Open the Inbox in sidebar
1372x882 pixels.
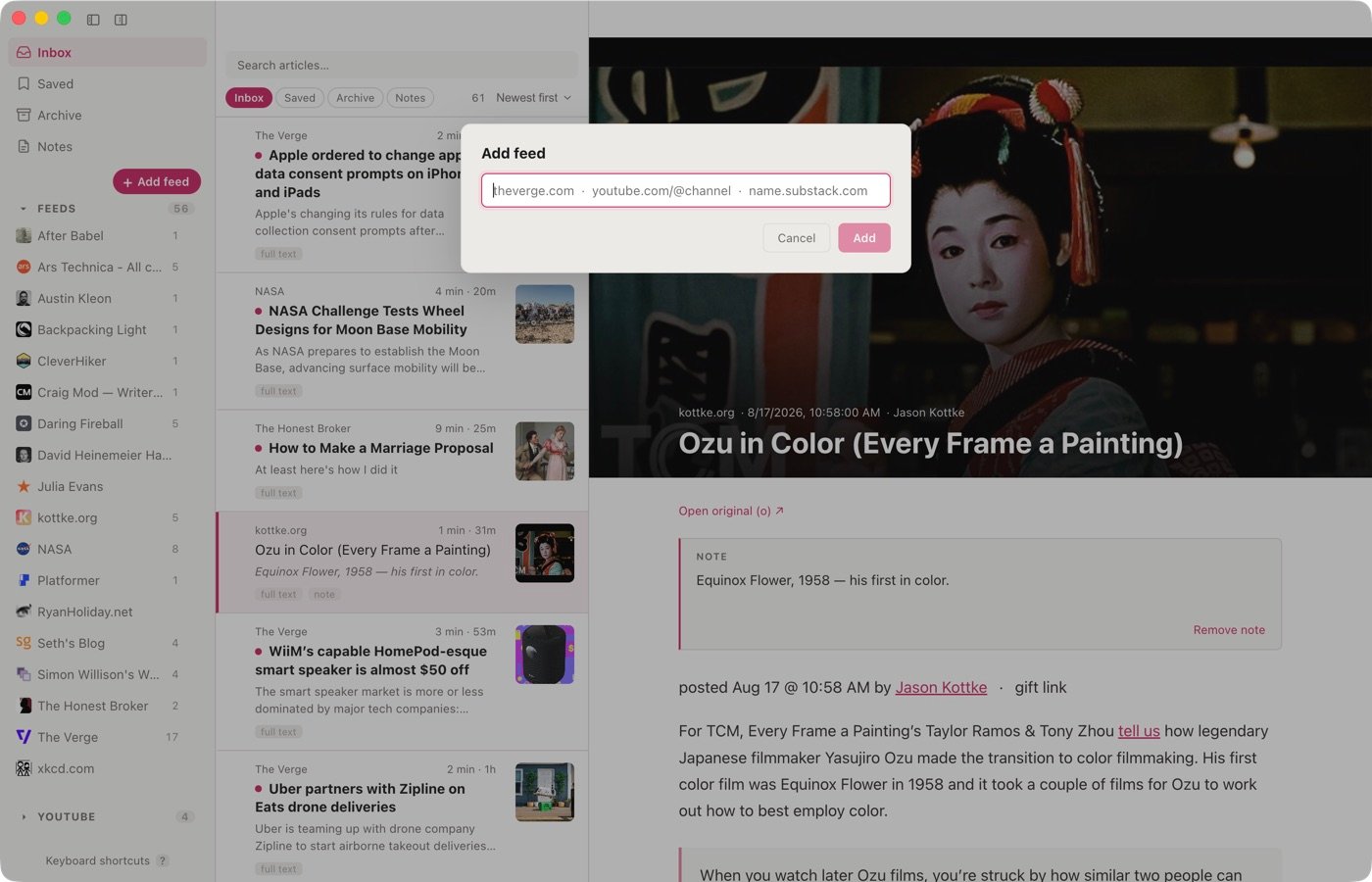[x=108, y=53]
